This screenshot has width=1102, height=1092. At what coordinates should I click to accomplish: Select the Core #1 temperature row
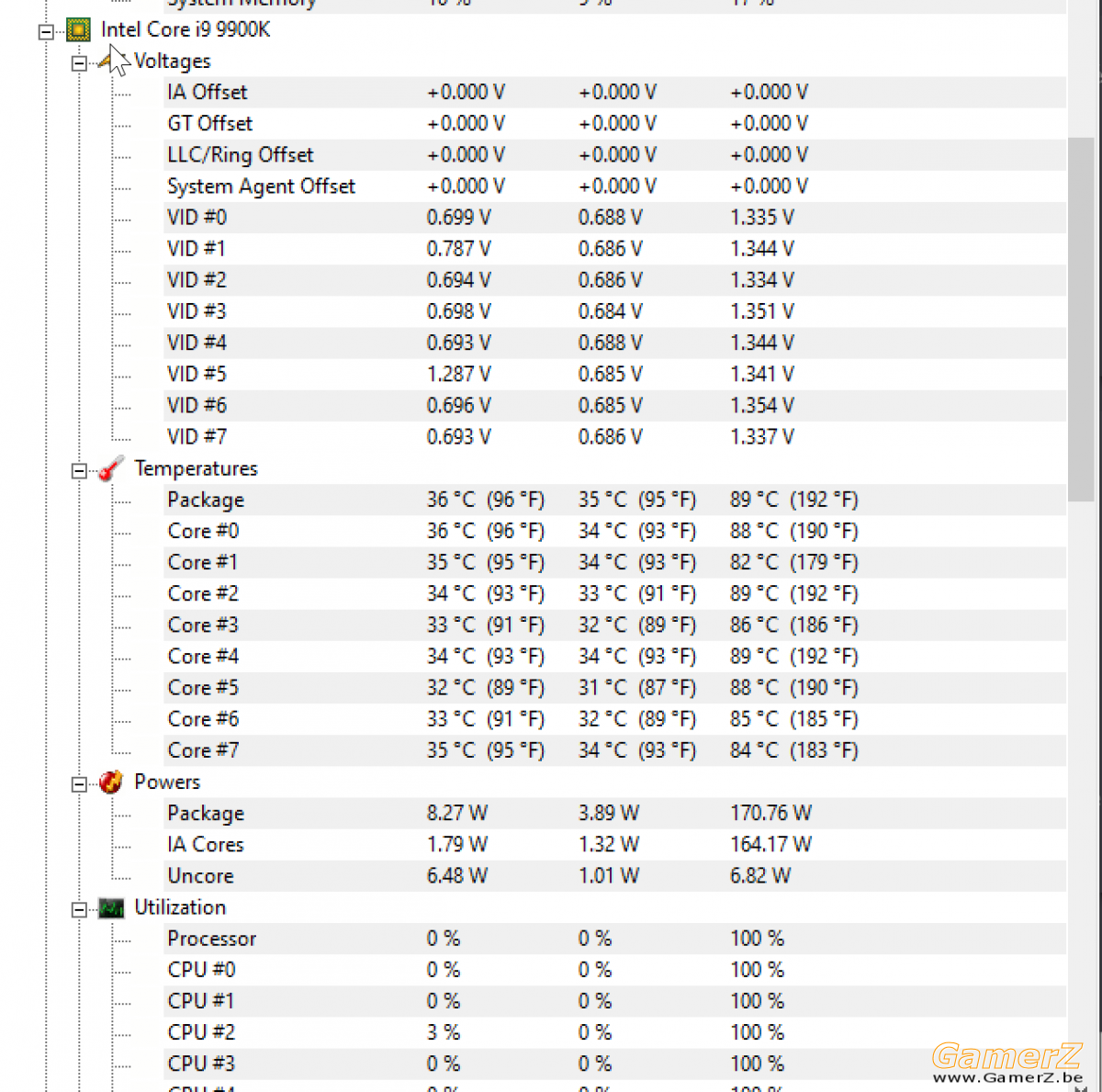coord(613,562)
